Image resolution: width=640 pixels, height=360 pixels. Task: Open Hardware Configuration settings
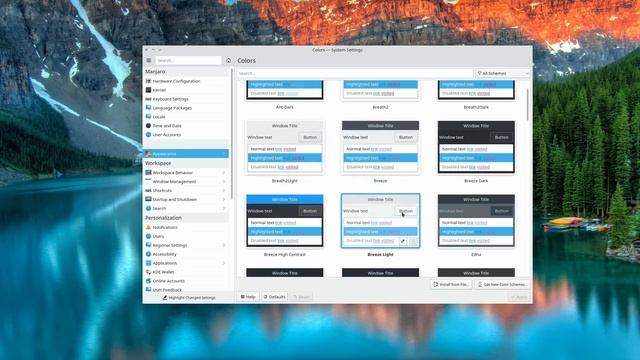click(186, 81)
